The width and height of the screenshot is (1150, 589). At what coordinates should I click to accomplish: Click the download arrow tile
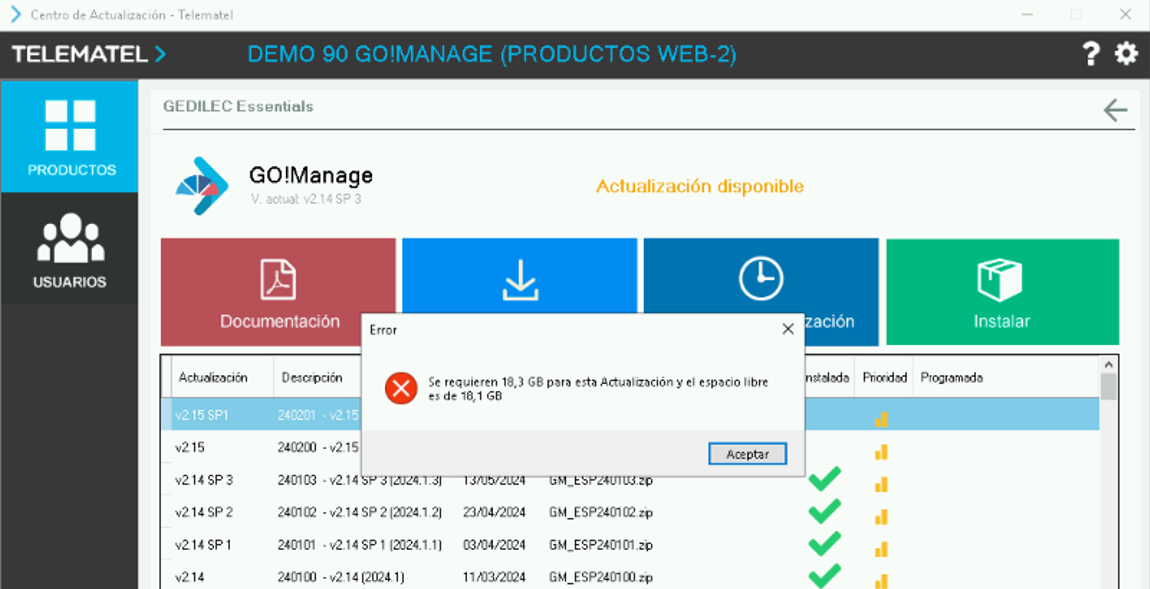click(x=520, y=277)
